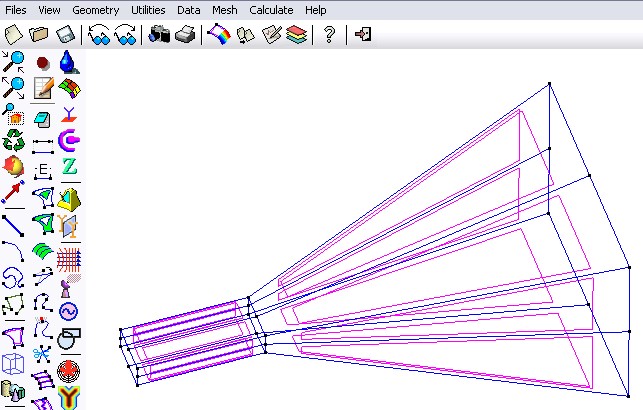Screen dimensions: 643x410
Task: Save project with the floppy disk icon
Action: coord(65,34)
